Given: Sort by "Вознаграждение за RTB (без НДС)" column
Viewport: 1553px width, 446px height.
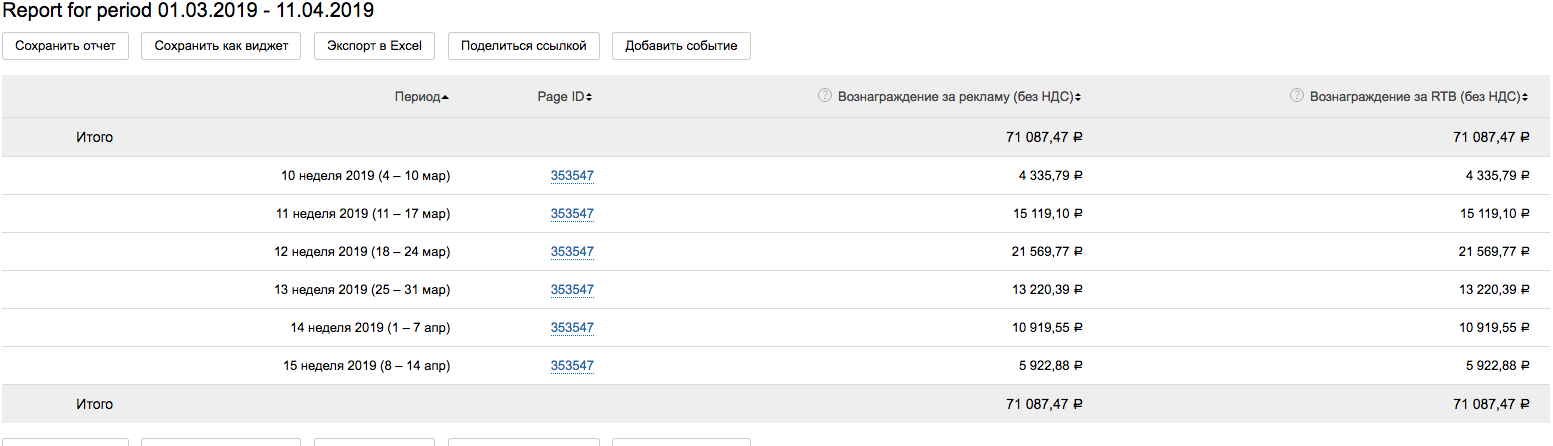Looking at the screenshot, I should [x=1420, y=97].
